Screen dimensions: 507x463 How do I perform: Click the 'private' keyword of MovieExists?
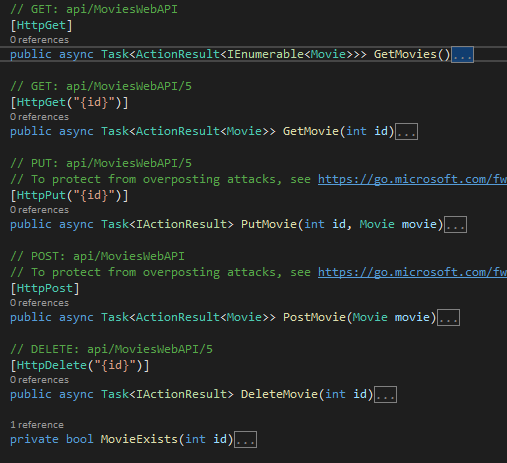coord(34,439)
